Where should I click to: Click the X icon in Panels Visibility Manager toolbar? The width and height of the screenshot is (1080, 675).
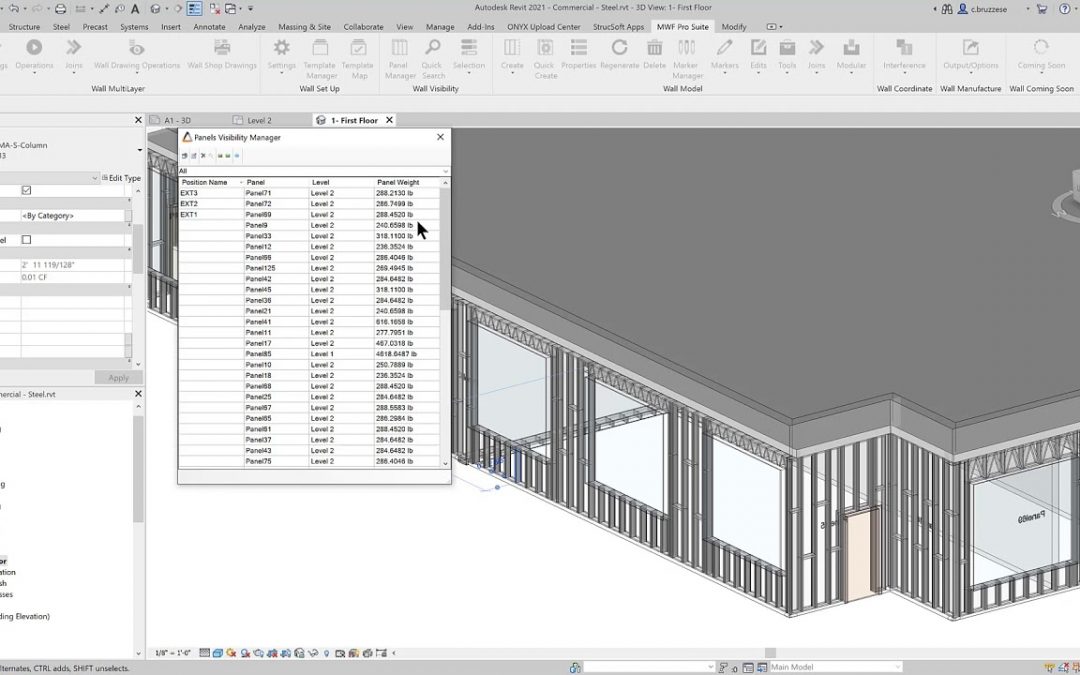click(202, 156)
